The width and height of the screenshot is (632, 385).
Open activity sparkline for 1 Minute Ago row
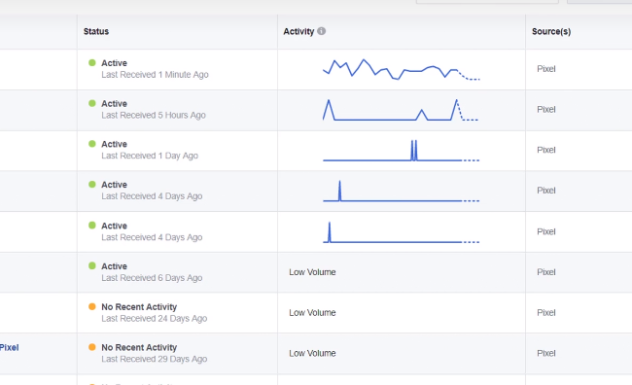coord(401,70)
